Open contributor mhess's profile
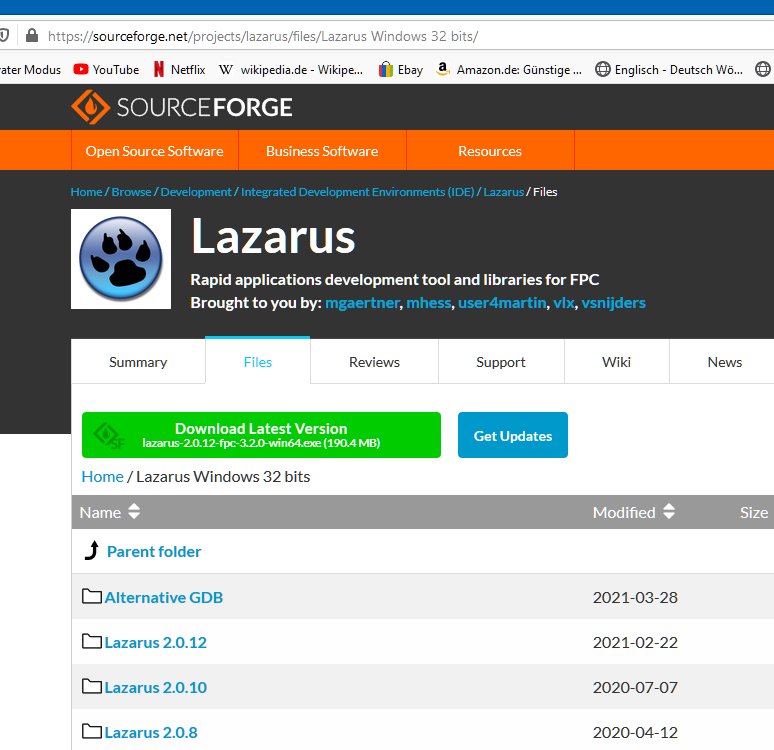The height and width of the screenshot is (750, 774). point(428,302)
